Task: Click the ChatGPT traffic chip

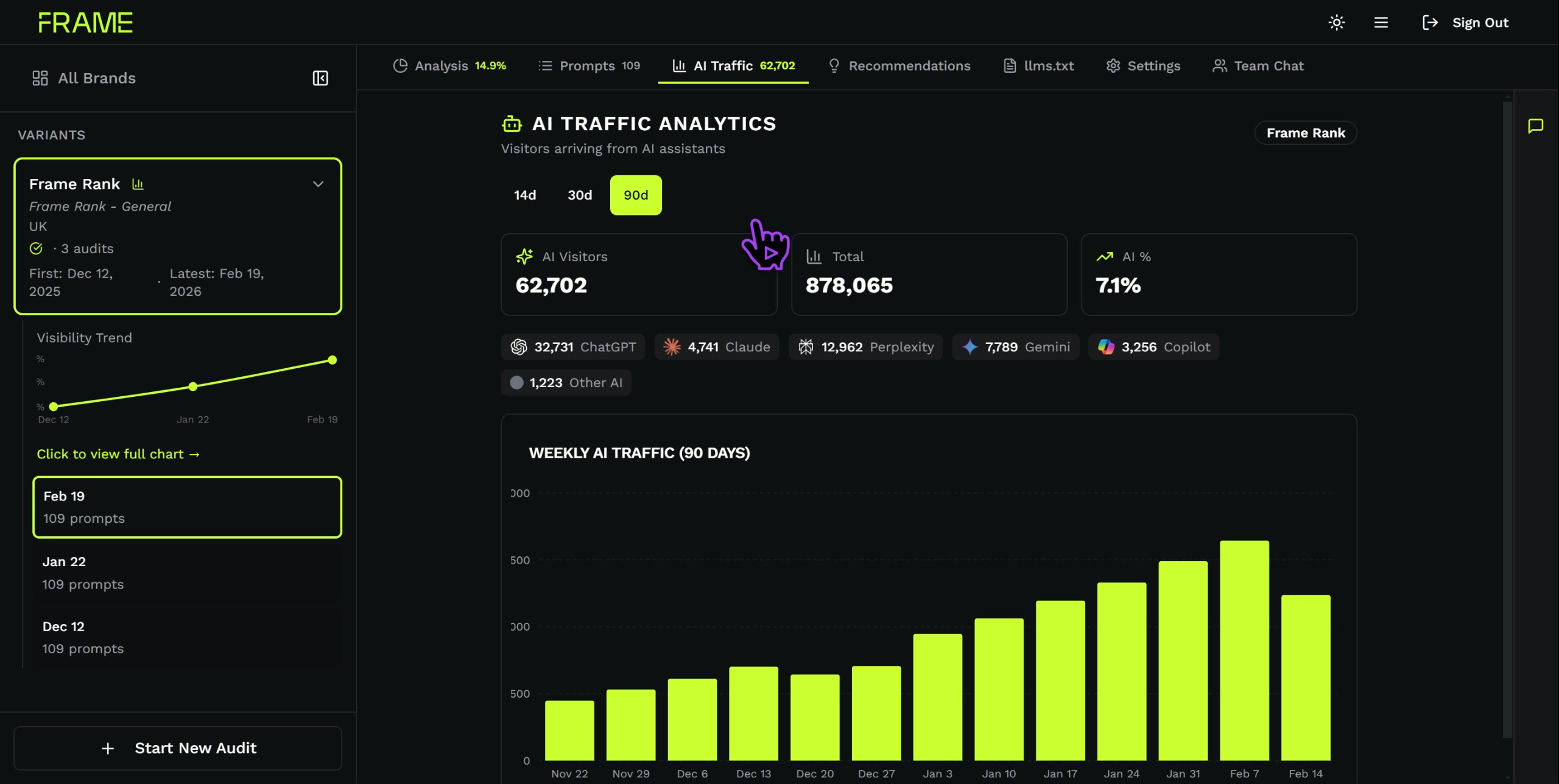Action: tap(572, 347)
